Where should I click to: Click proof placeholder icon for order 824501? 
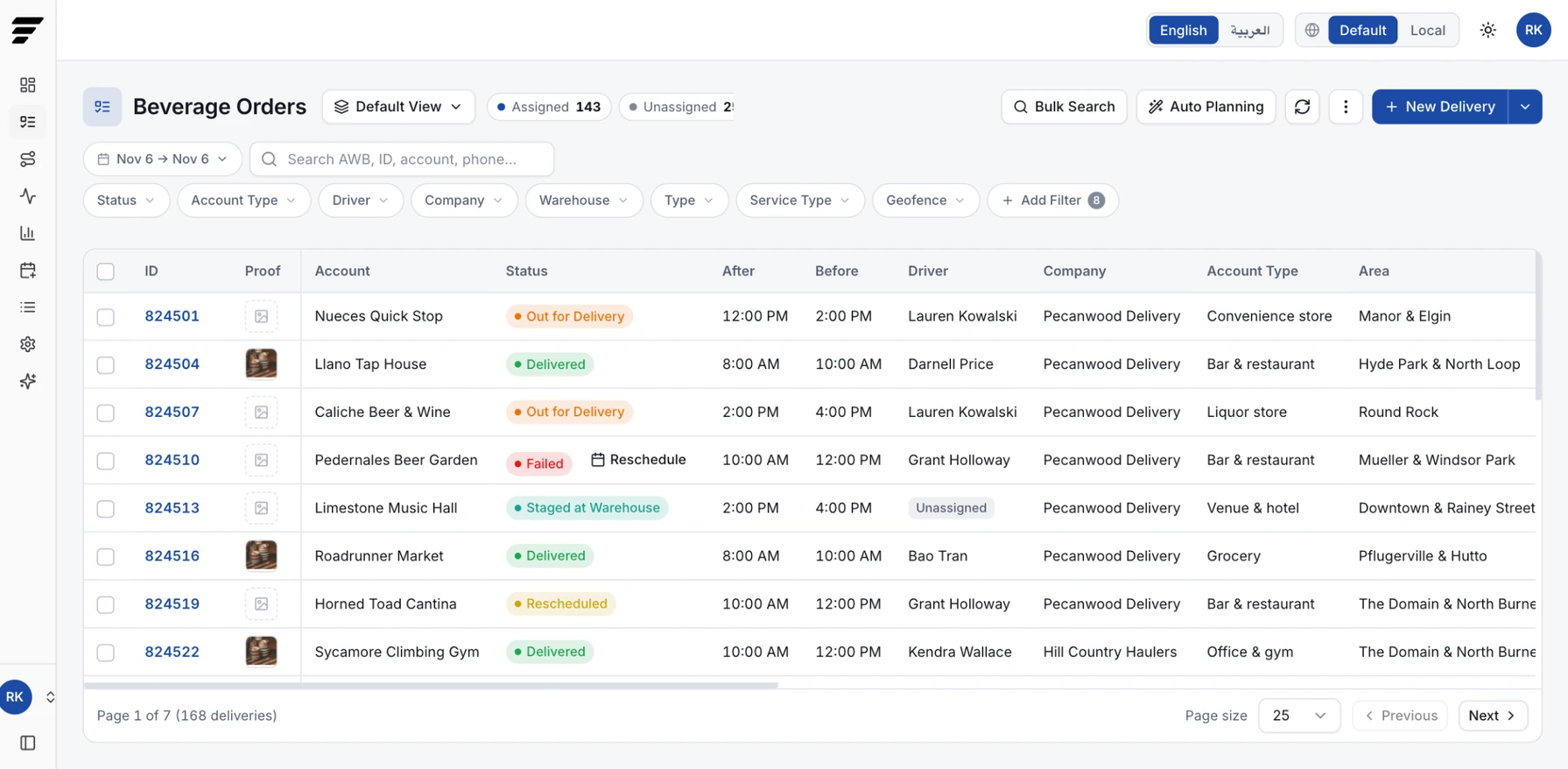click(261, 316)
